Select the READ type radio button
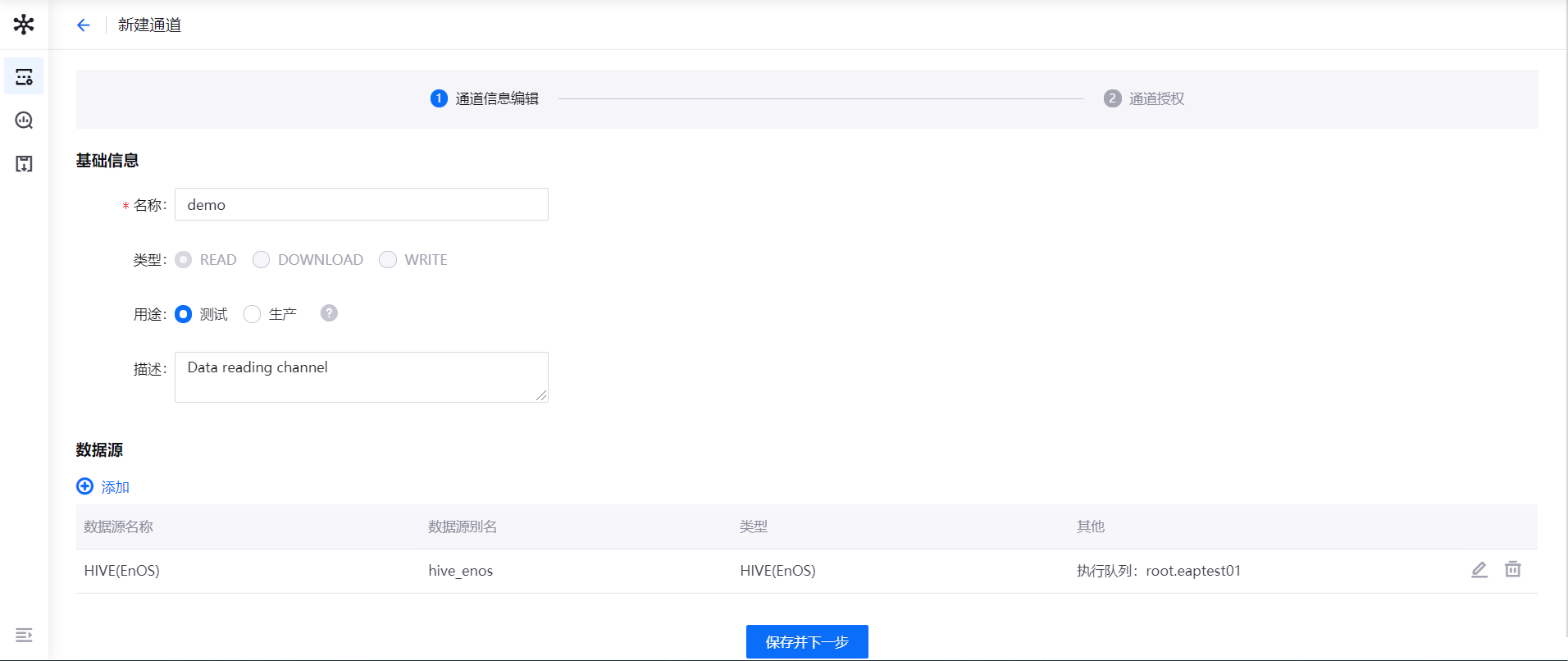The height and width of the screenshot is (661, 1568). 184,259
